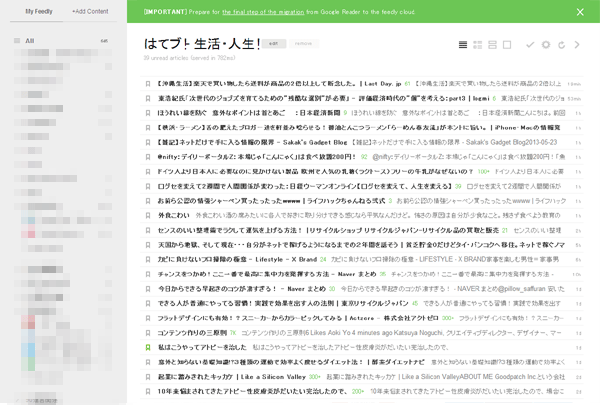Toggle bookmark on the ダイエット法 article

point(148,362)
